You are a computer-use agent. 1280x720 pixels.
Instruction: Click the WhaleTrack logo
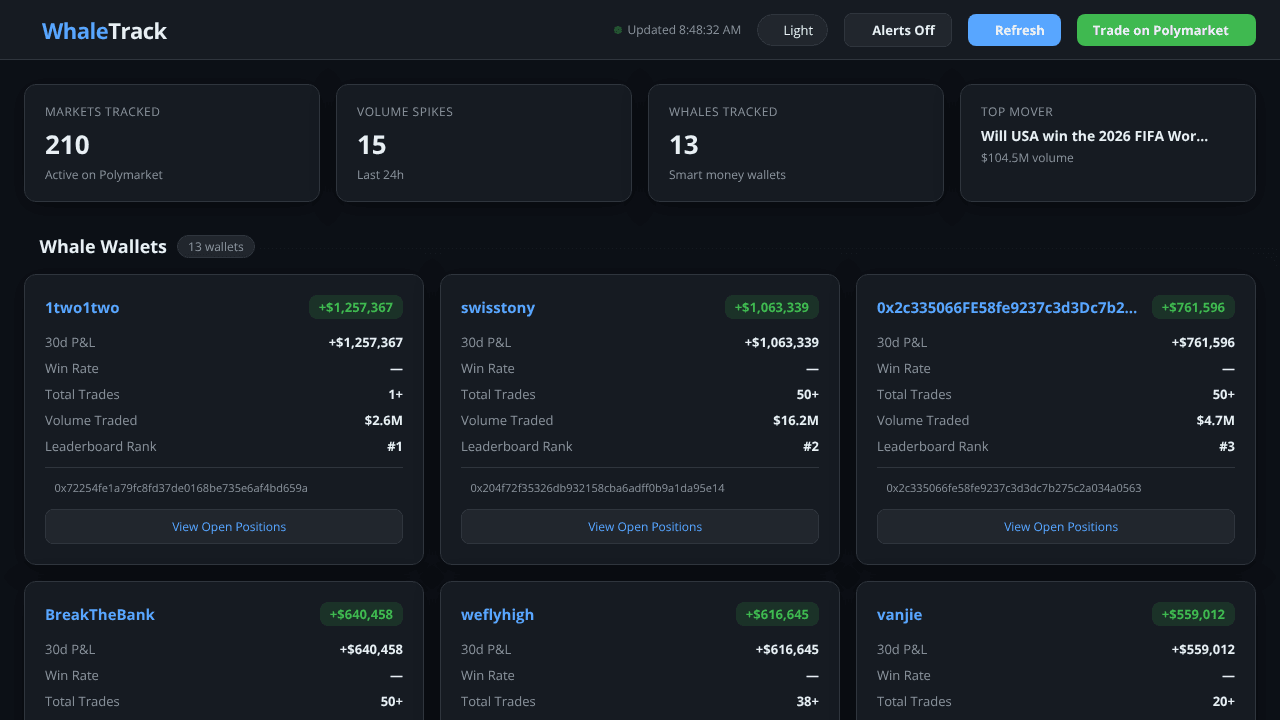pyautogui.click(x=104, y=31)
